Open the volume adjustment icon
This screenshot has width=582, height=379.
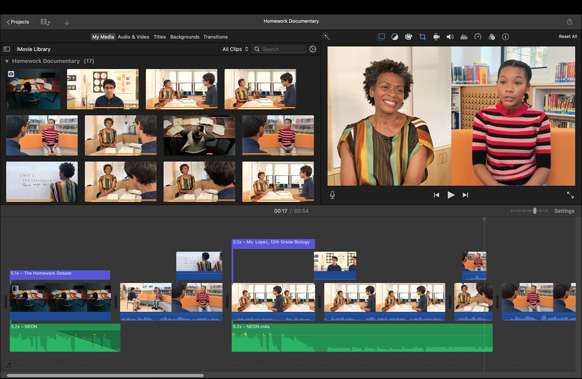pos(450,37)
